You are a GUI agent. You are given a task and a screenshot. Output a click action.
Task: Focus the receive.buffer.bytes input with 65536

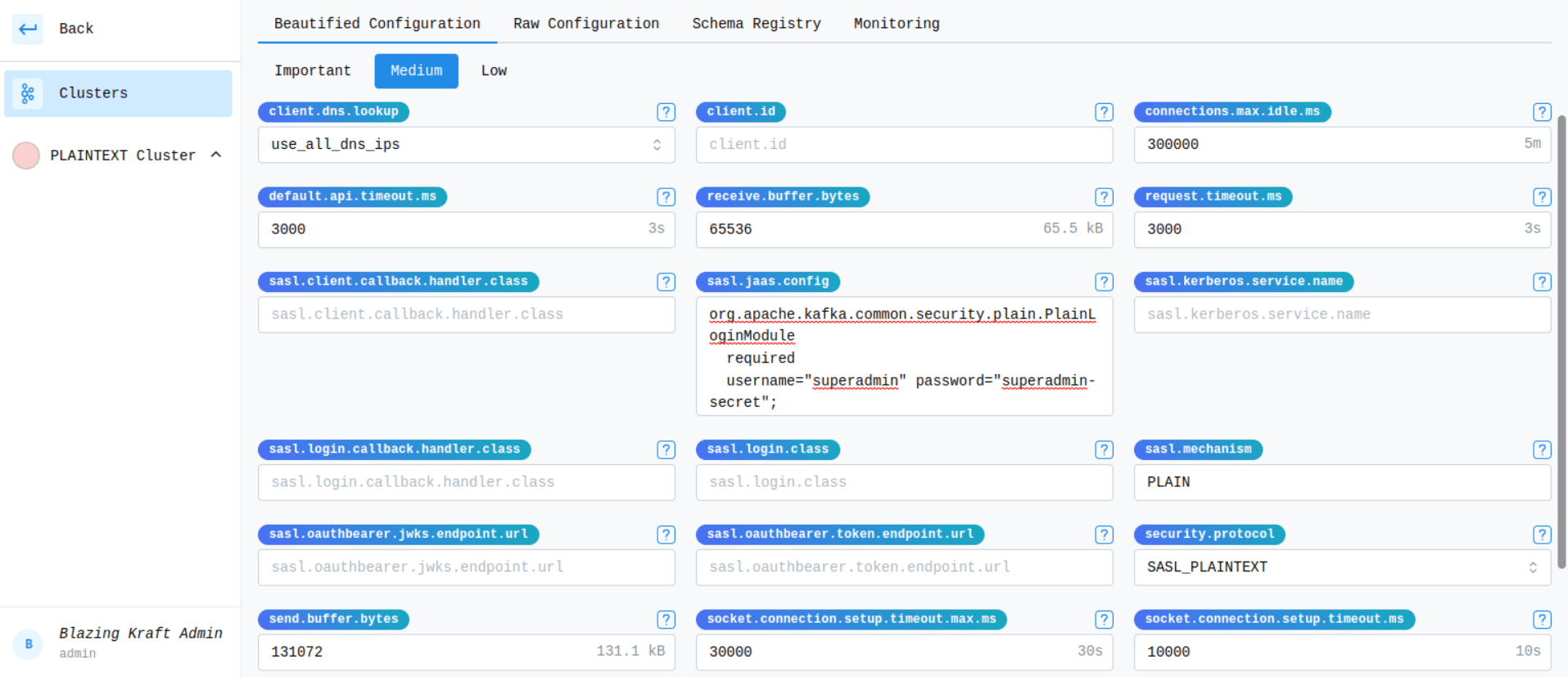click(904, 230)
